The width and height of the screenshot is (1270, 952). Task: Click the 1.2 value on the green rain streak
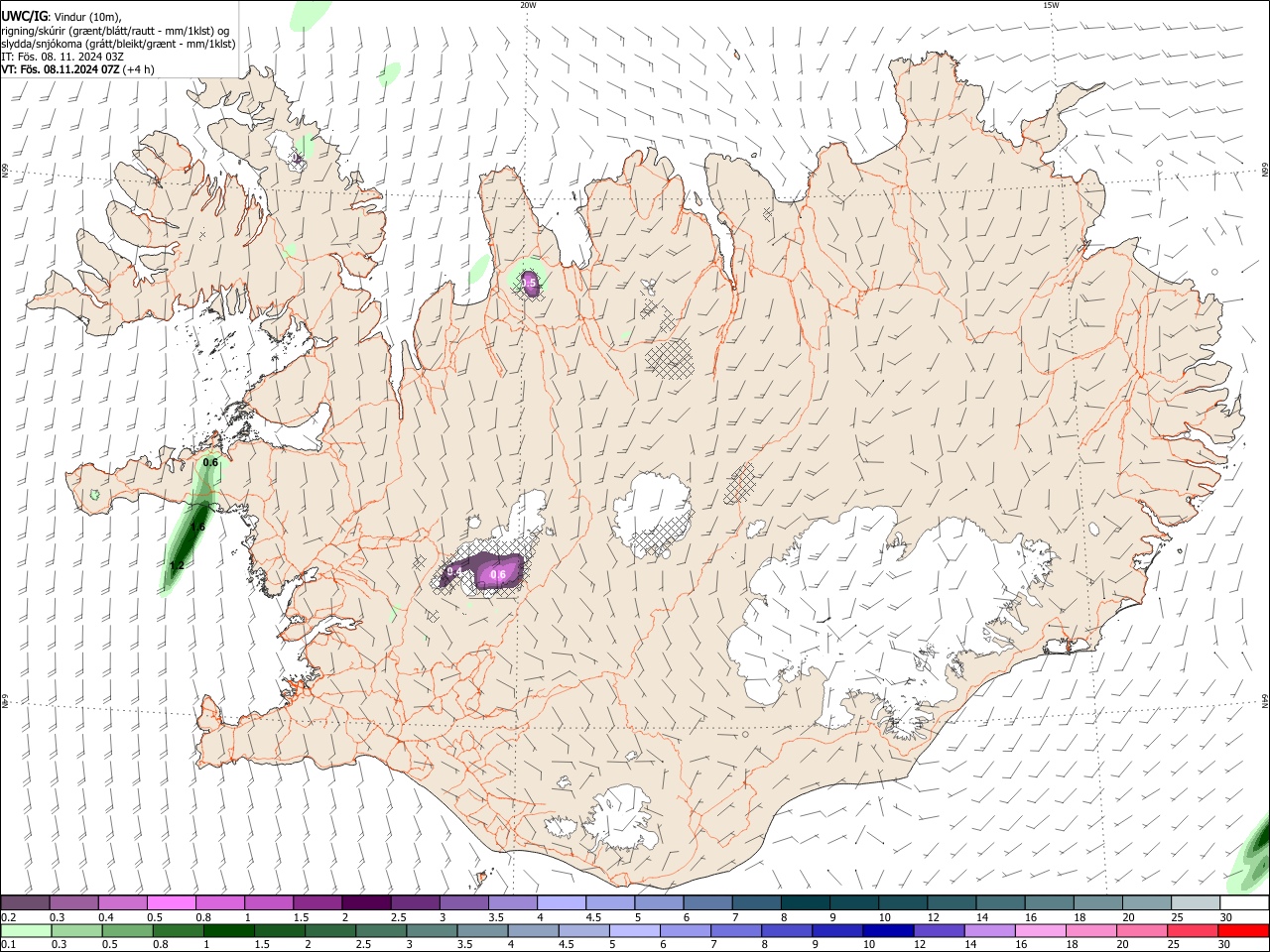[177, 566]
